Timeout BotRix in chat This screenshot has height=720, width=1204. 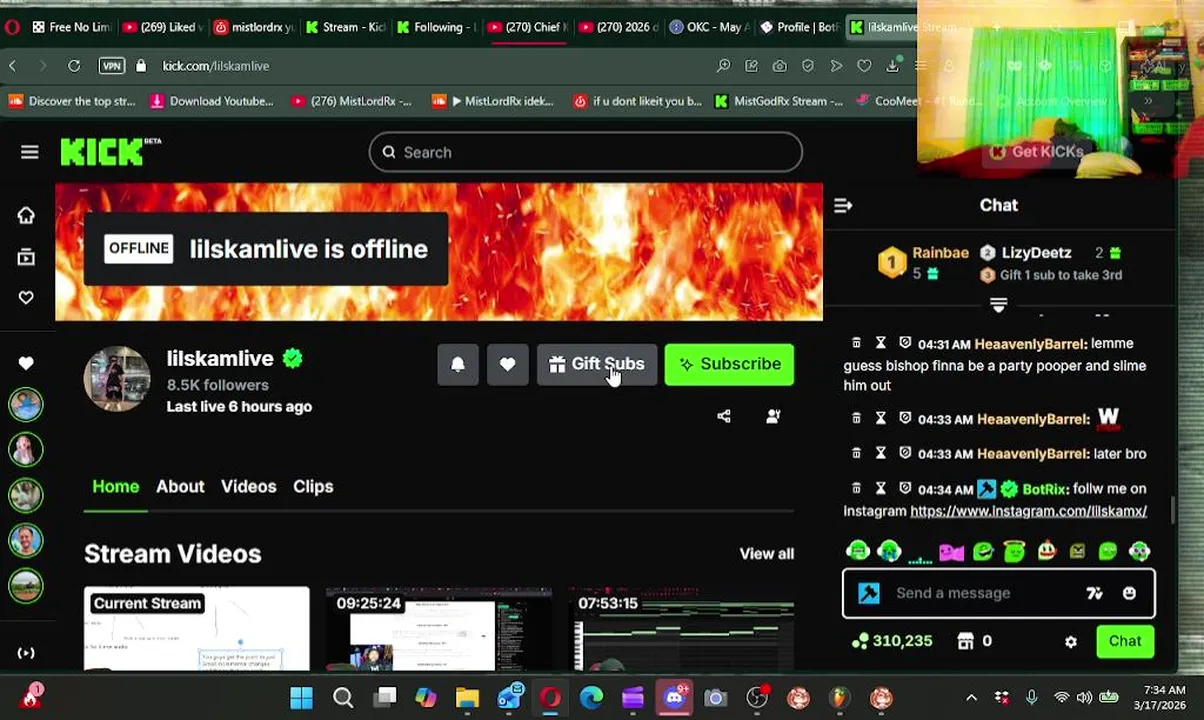click(x=881, y=488)
